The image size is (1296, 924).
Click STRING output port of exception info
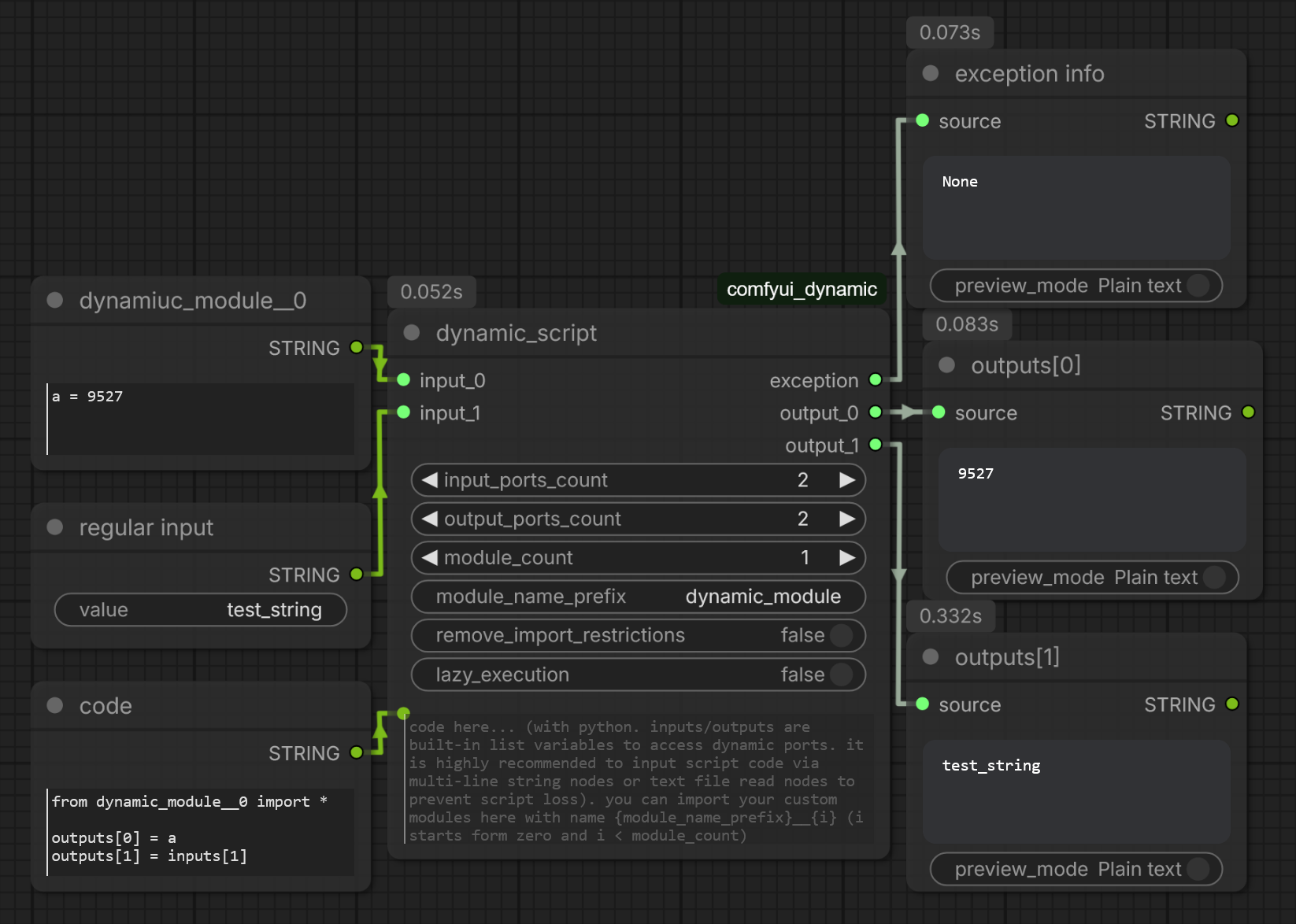point(1233,120)
